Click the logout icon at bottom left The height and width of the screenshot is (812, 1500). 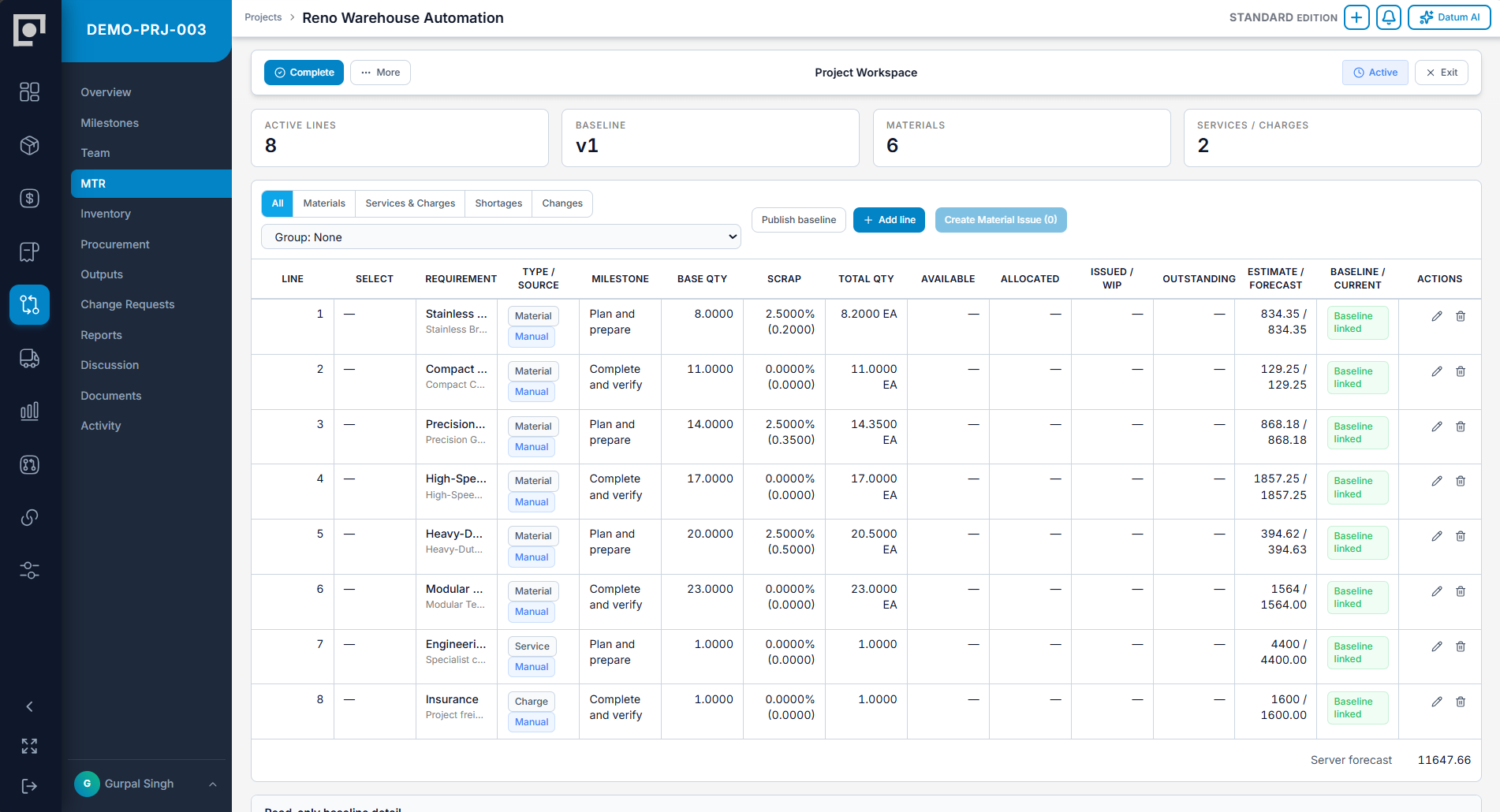pyautogui.click(x=29, y=786)
